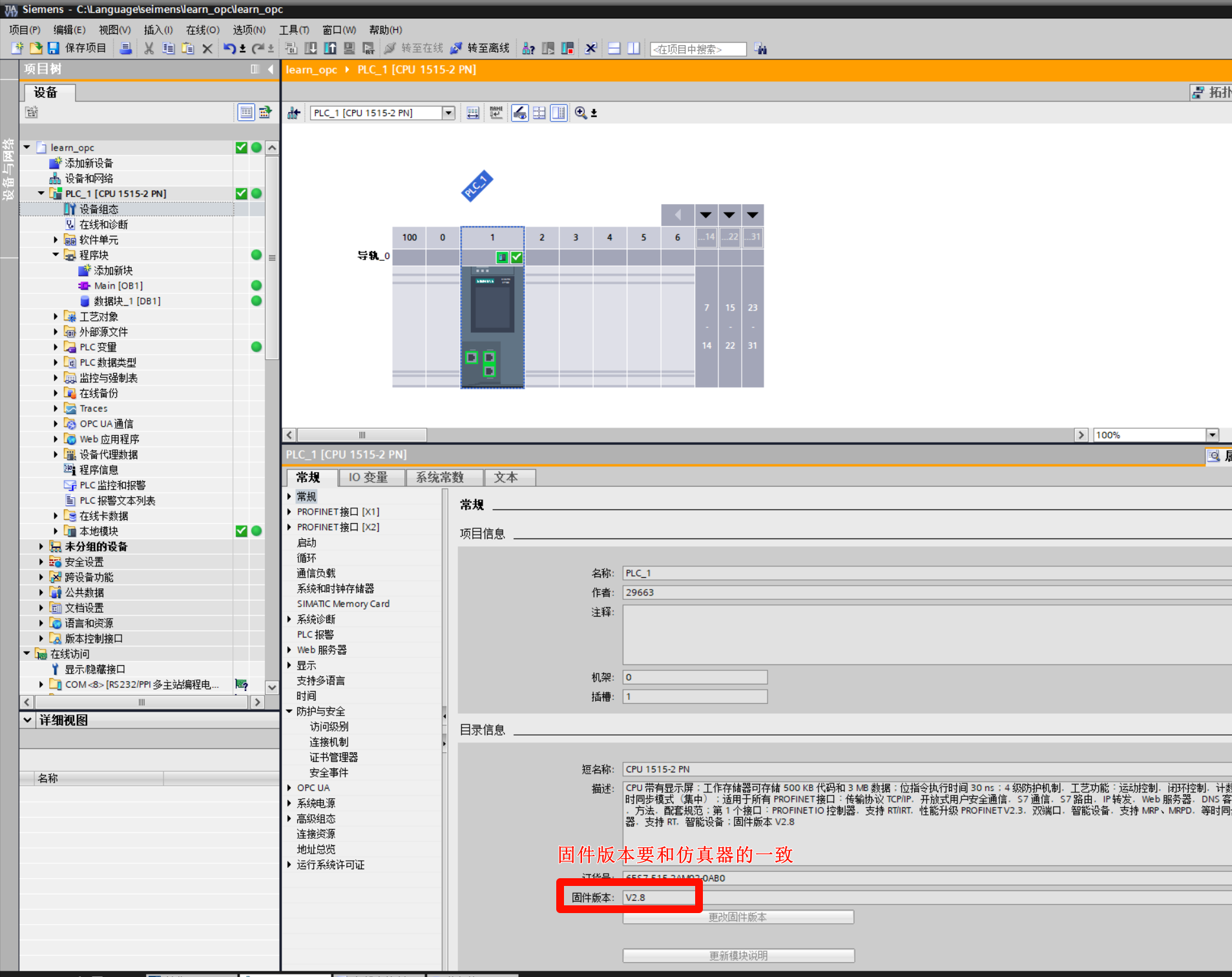
Task: Toggle page break display in device view
Action: click(539, 113)
